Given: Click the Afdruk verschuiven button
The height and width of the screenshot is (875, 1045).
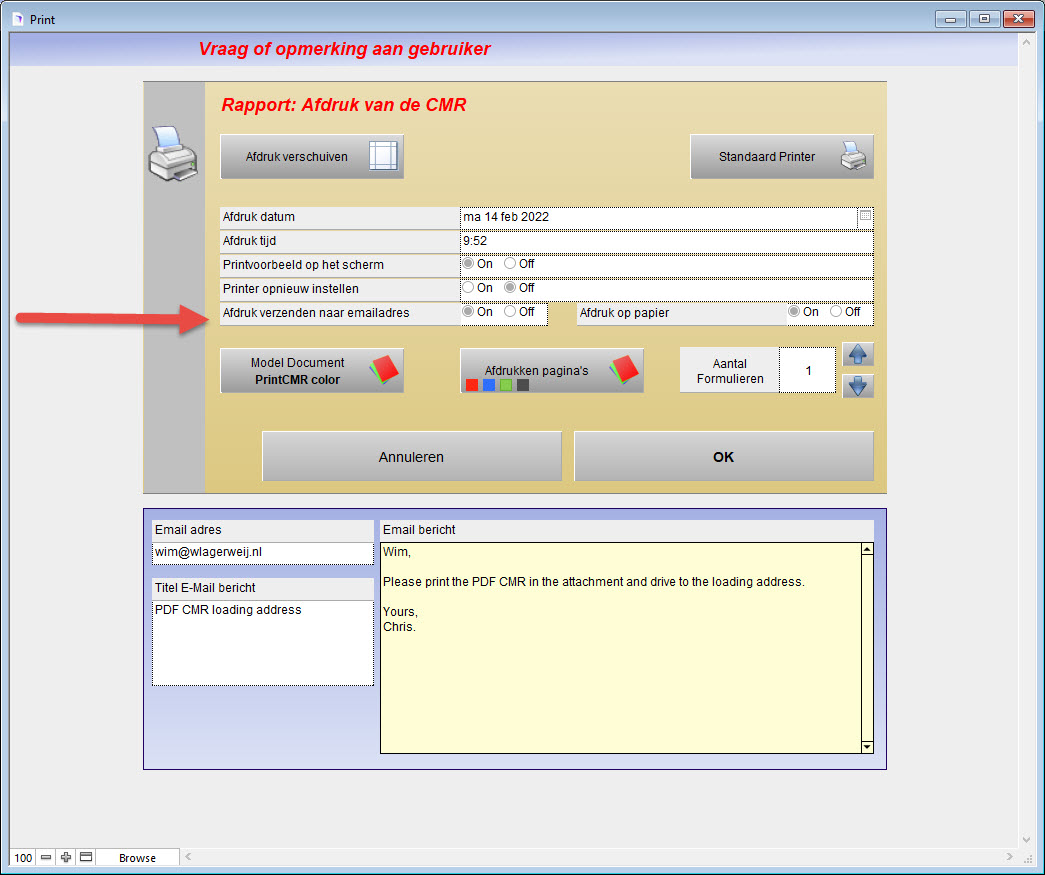Looking at the screenshot, I should pyautogui.click(x=312, y=157).
